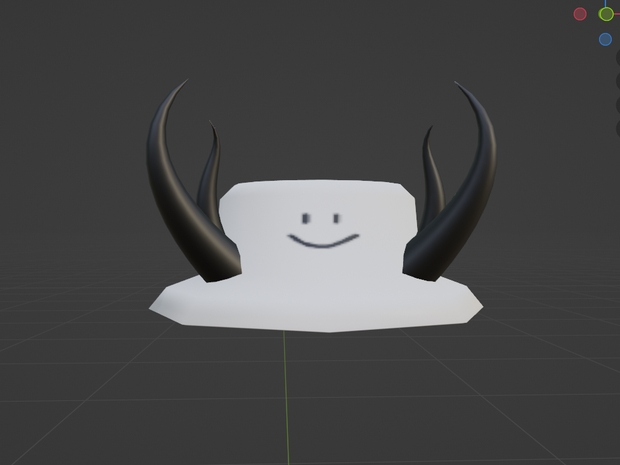Click the green Y axis grid line
Image resolution: width=620 pixels, height=465 pixels.
coord(286,395)
